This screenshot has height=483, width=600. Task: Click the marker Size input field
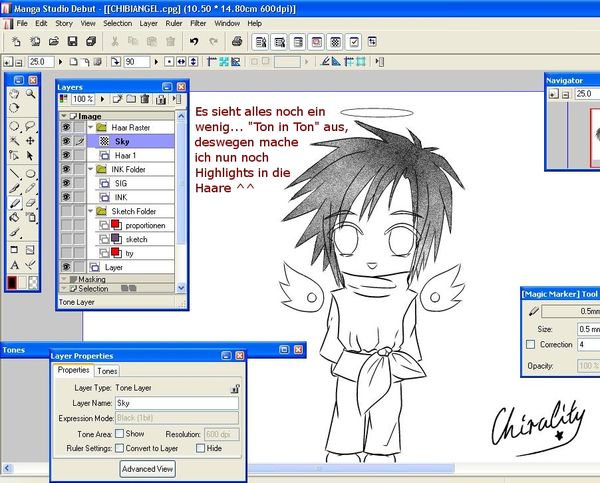589,329
